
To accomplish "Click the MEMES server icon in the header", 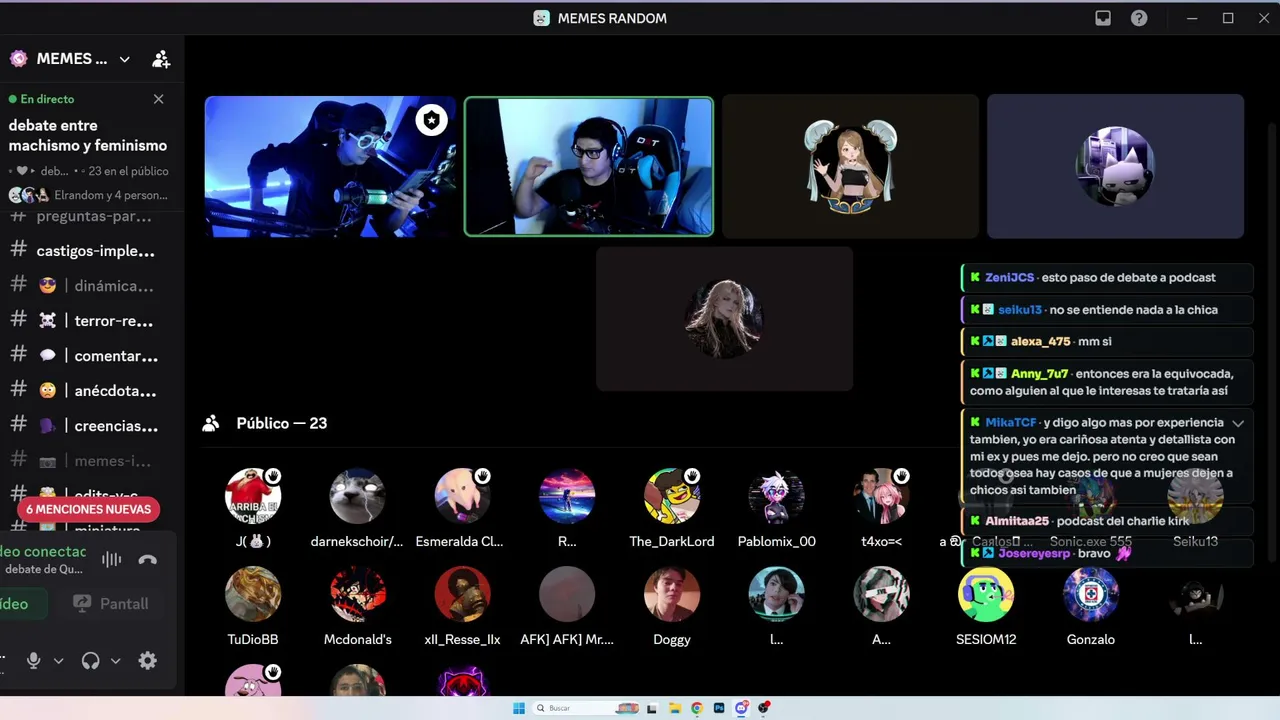I will [x=19, y=59].
